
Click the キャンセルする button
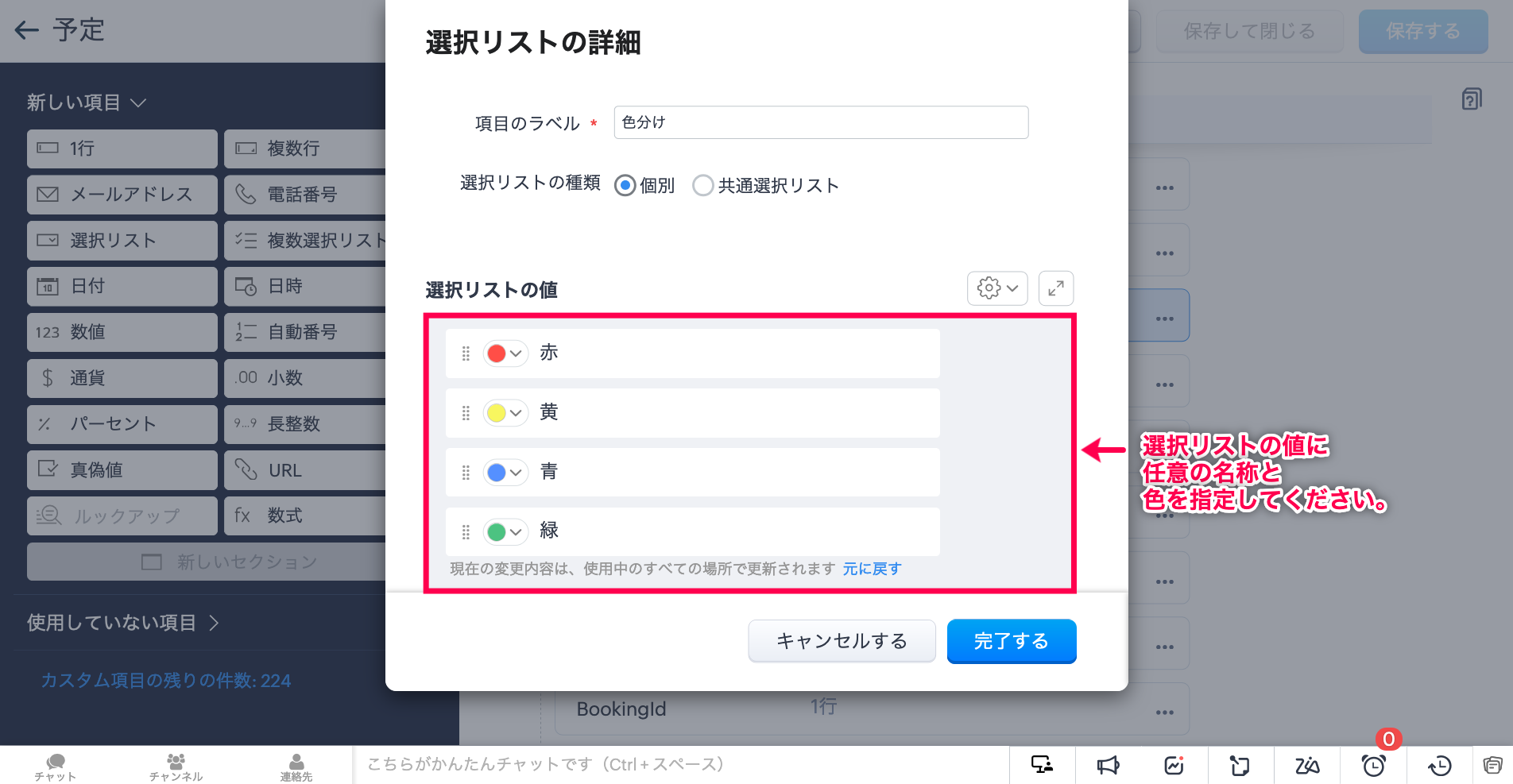(x=842, y=641)
